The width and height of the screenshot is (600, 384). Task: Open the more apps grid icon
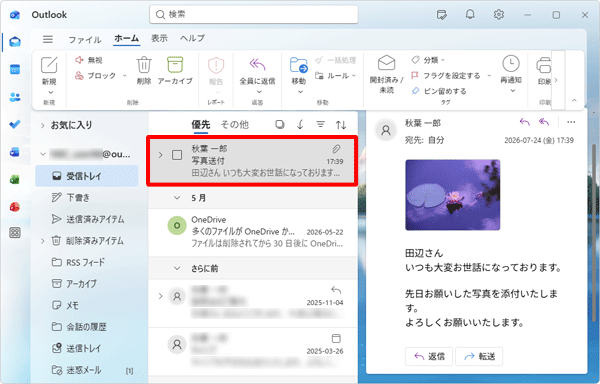tap(15, 233)
